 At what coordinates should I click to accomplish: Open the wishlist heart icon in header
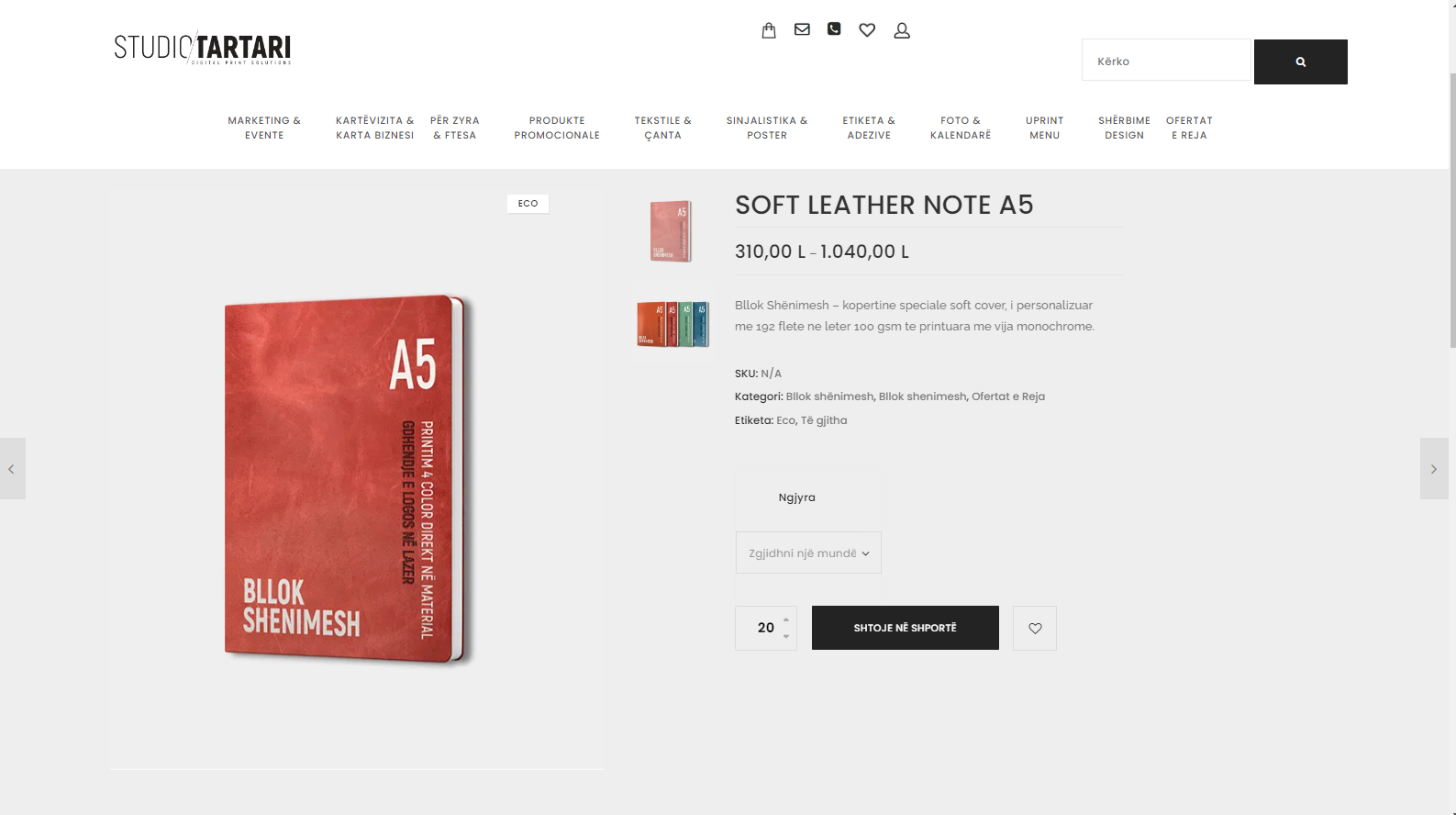pos(867,30)
